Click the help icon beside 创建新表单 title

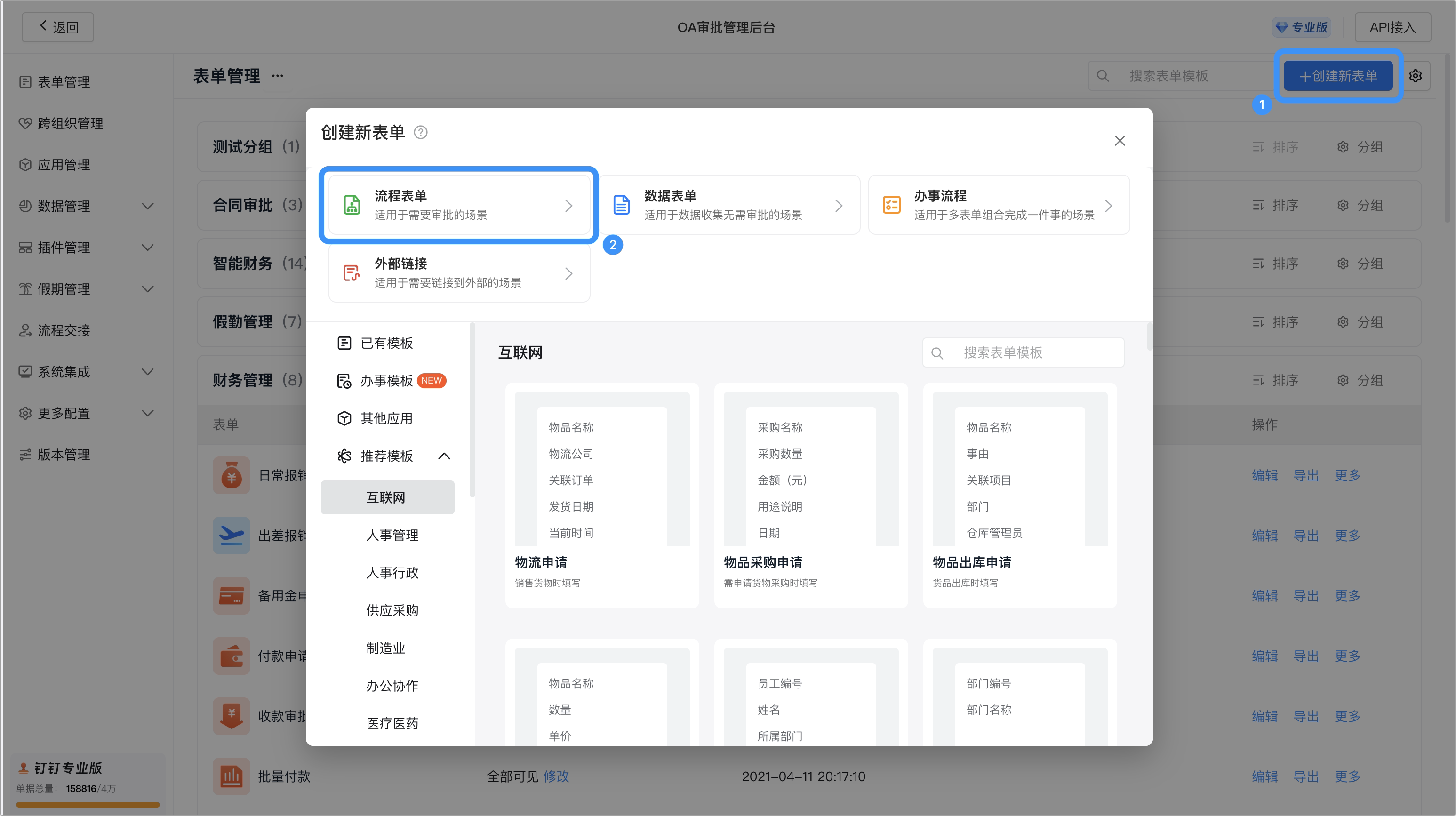click(x=421, y=132)
